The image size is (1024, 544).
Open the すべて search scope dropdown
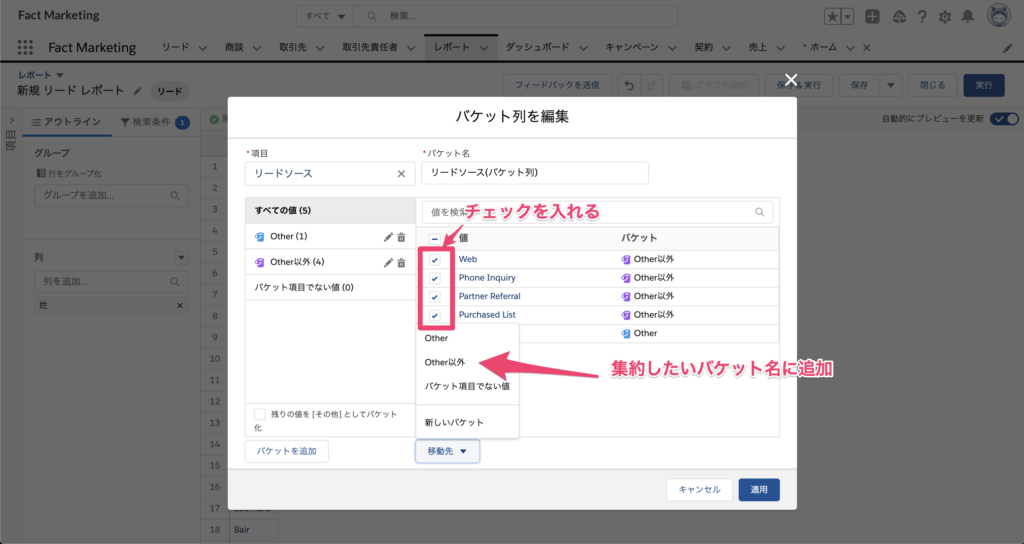coord(325,16)
